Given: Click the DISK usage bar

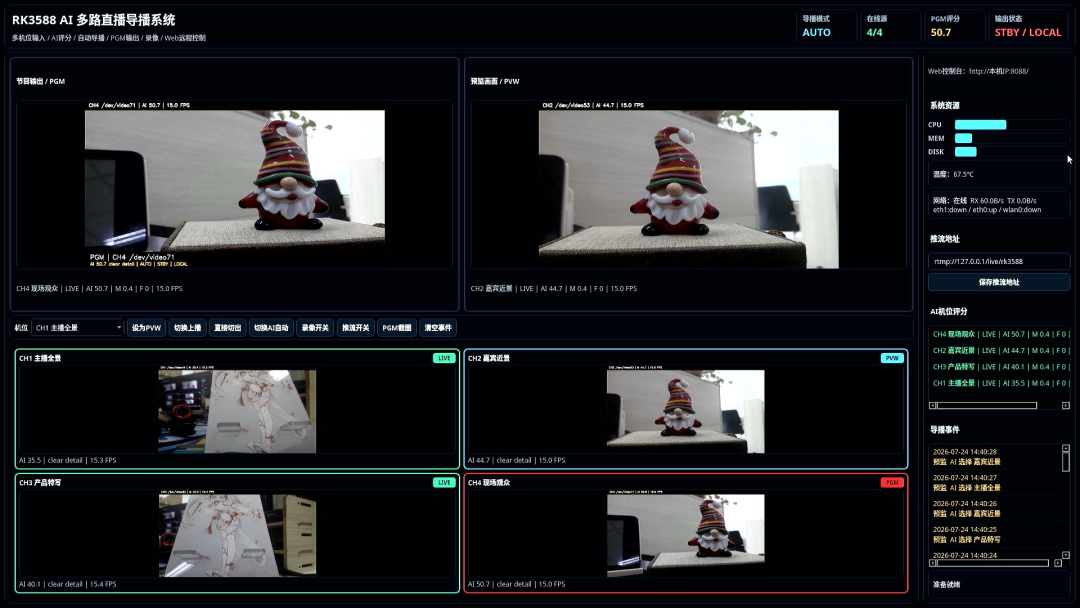Looking at the screenshot, I should (x=1011, y=151).
